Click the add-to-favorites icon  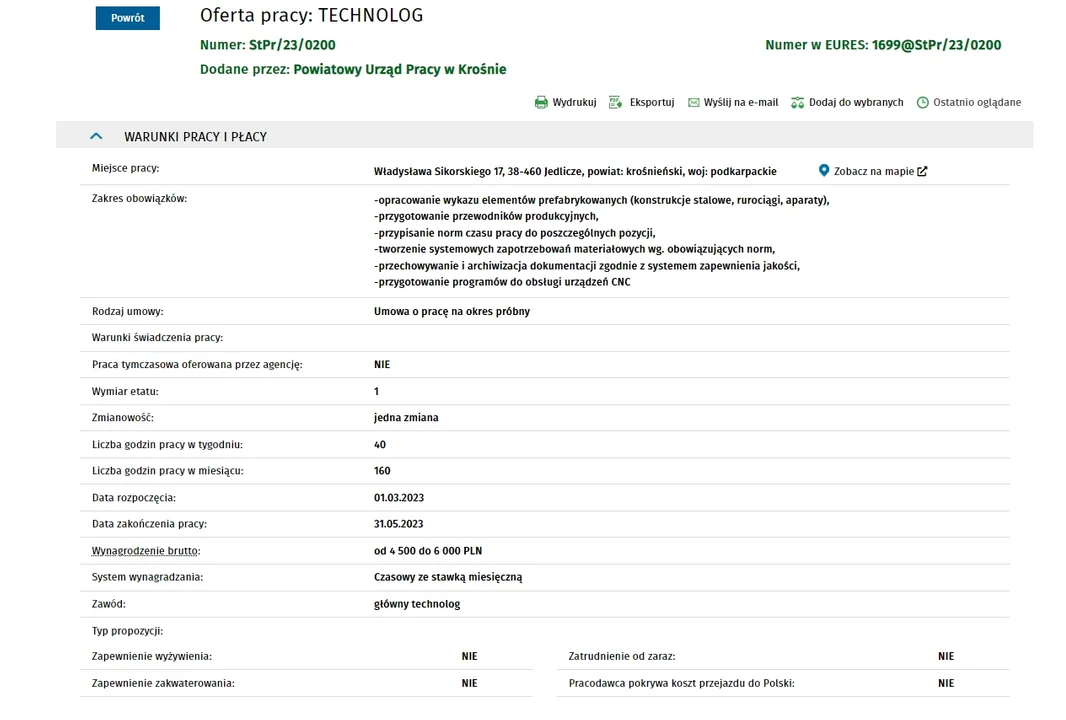797,102
